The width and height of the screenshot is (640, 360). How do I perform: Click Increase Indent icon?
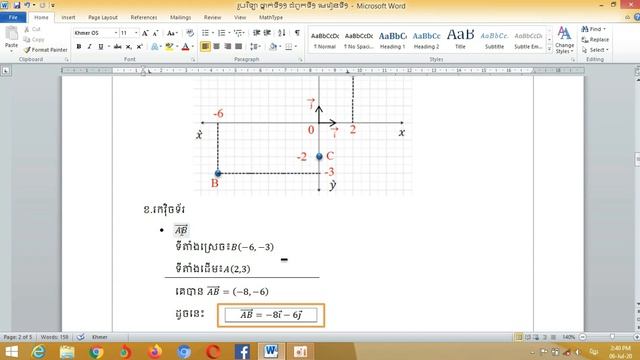267,33
